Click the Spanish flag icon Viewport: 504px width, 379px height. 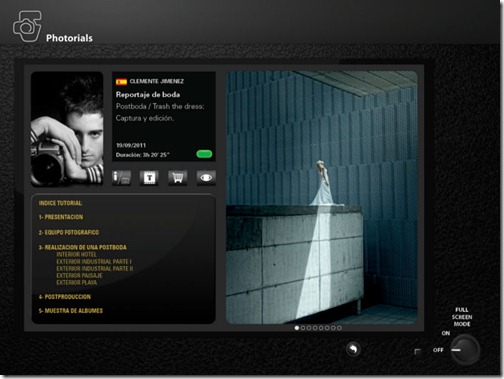[x=121, y=82]
